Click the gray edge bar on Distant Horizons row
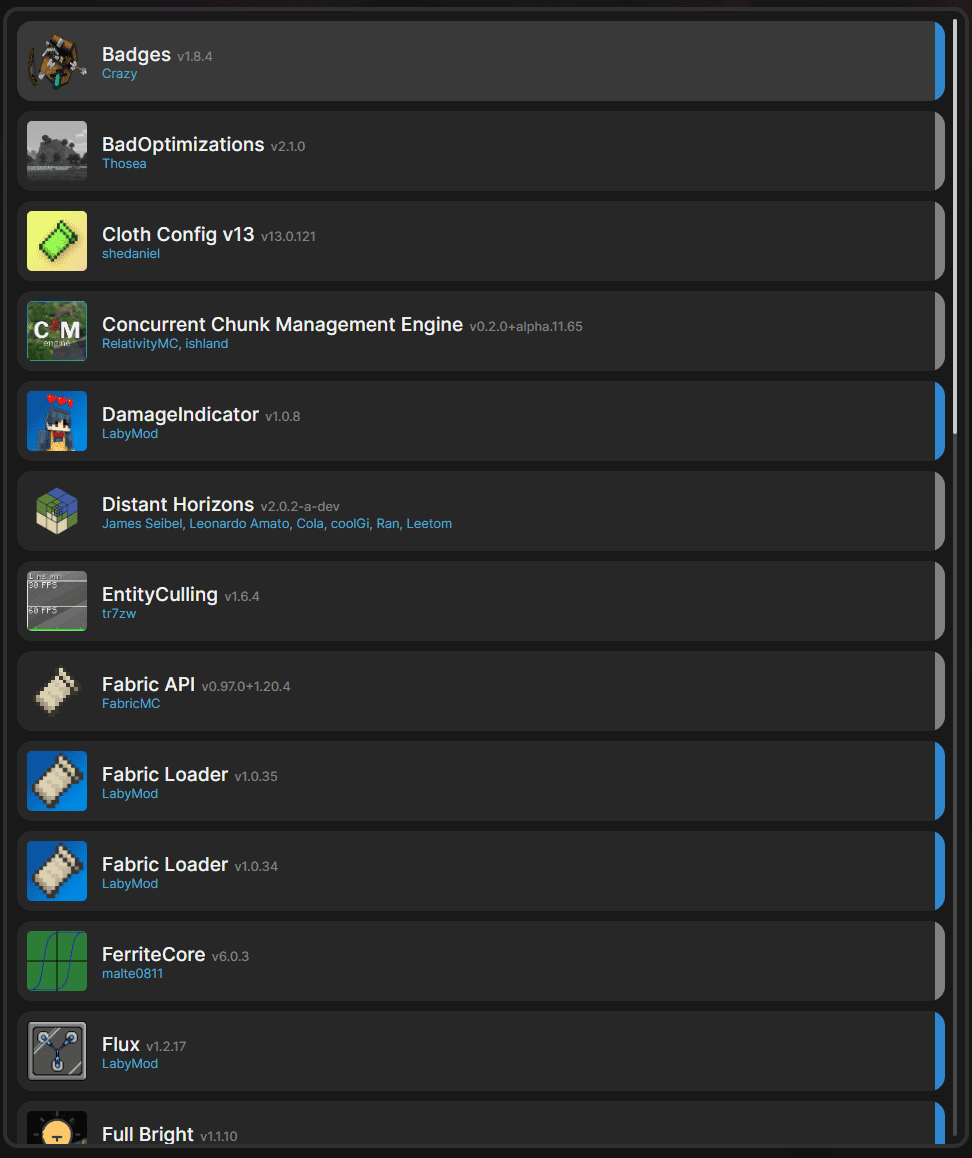The width and height of the screenshot is (972, 1158). [940, 511]
